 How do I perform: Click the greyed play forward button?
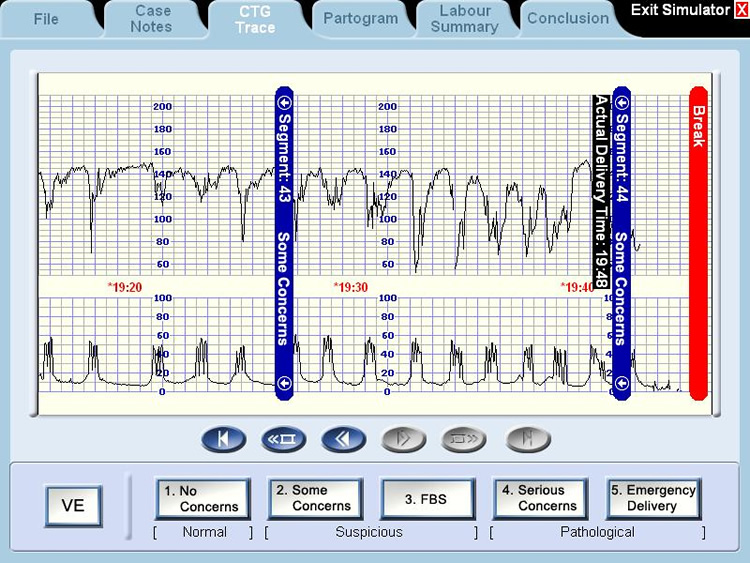pos(404,439)
